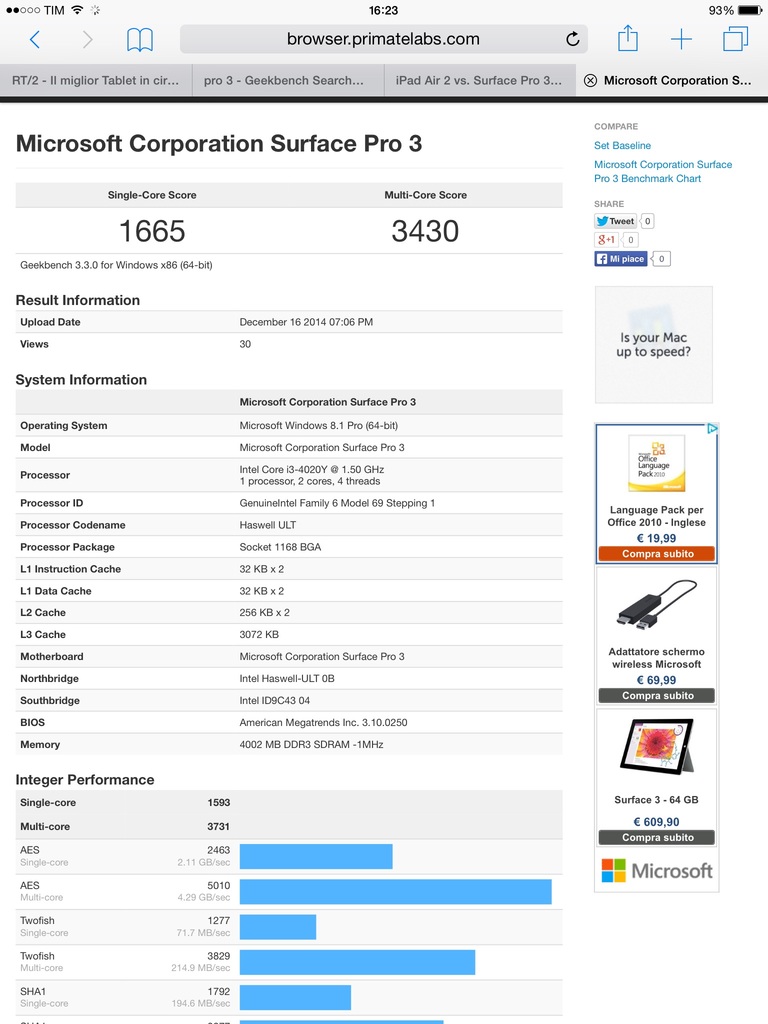Tap the browser.primatelabs.com address field
This screenshot has width=768, height=1024.
[x=383, y=40]
